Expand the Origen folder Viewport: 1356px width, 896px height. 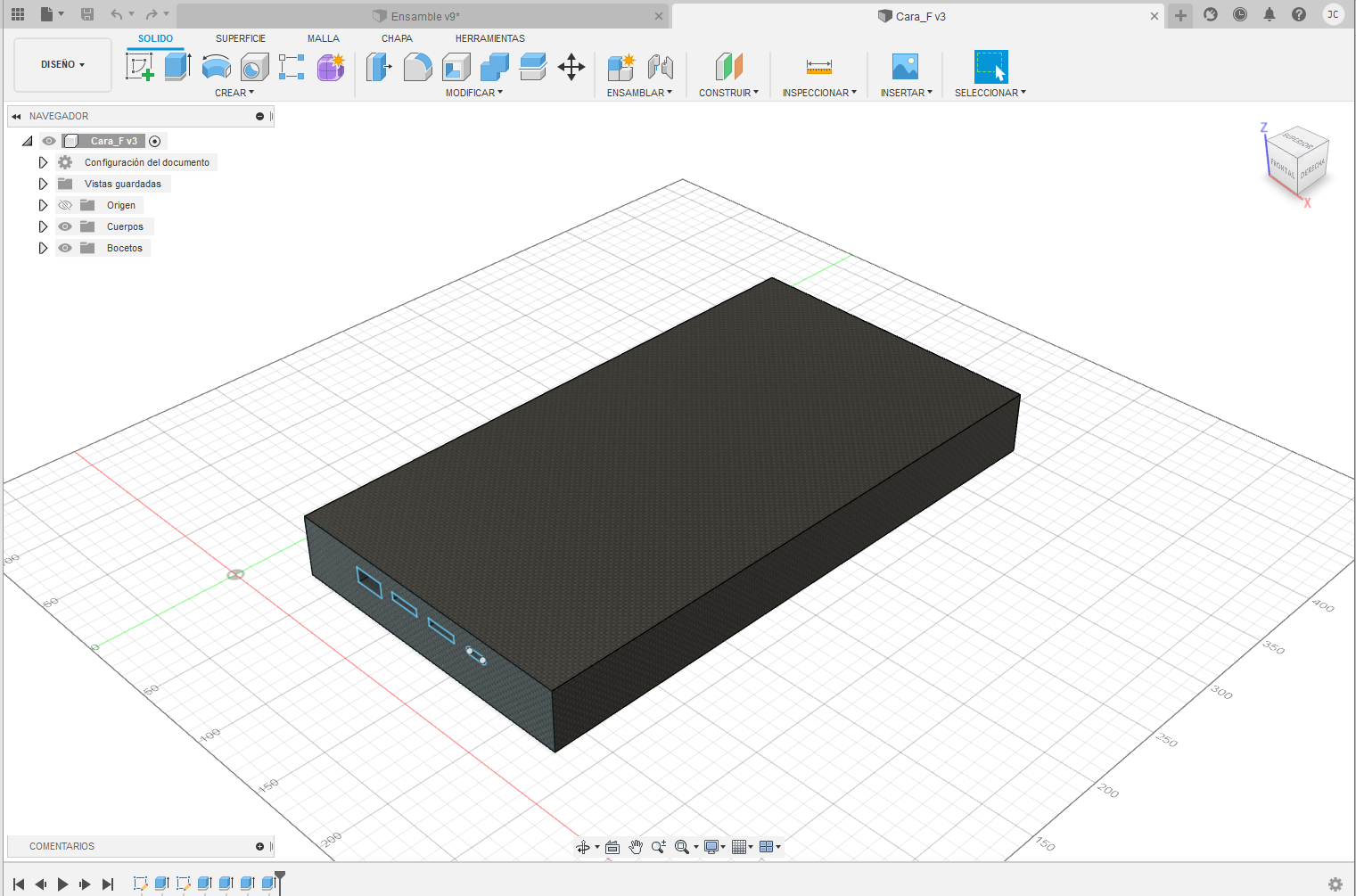[x=43, y=205]
